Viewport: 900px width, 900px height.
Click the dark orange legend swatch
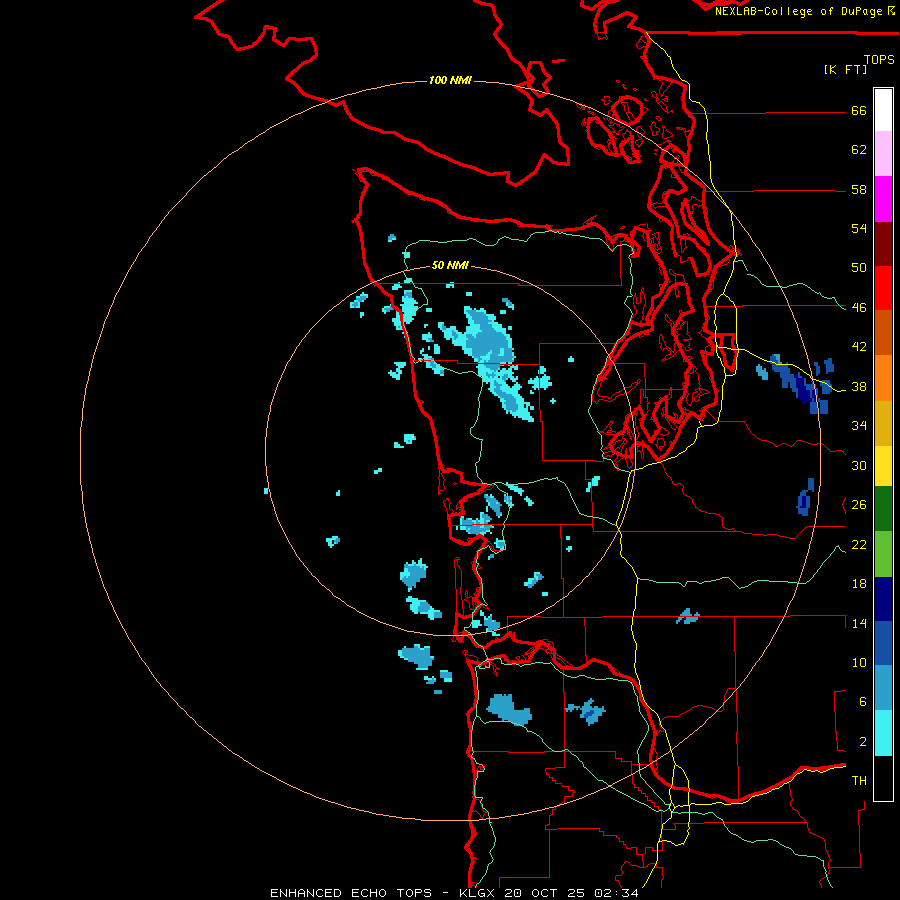pyautogui.click(x=883, y=333)
